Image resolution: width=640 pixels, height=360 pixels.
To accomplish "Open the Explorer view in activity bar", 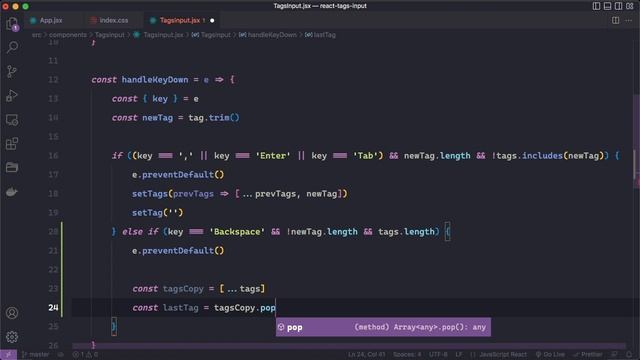I will (x=12, y=24).
